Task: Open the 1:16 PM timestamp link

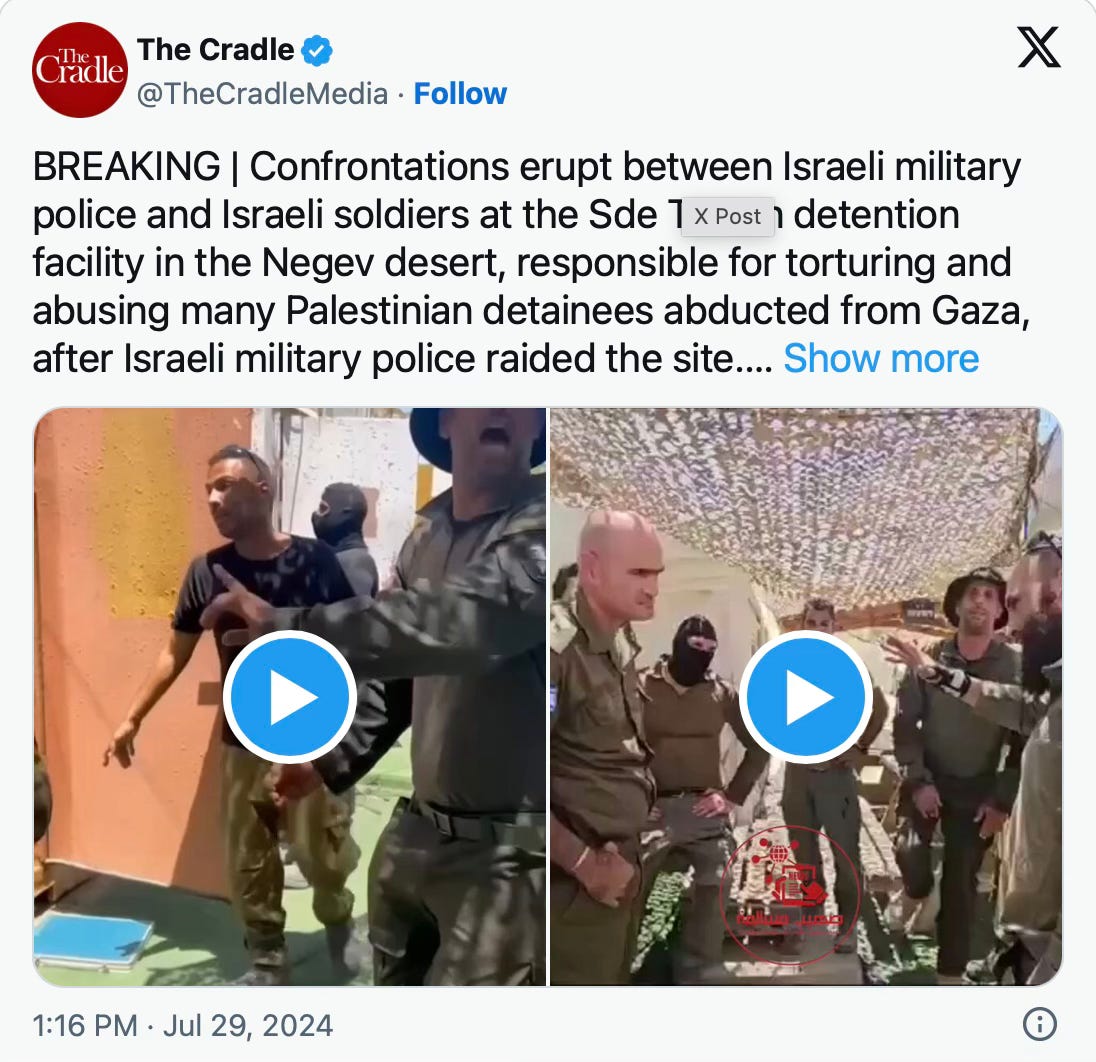Action: tap(85, 1026)
